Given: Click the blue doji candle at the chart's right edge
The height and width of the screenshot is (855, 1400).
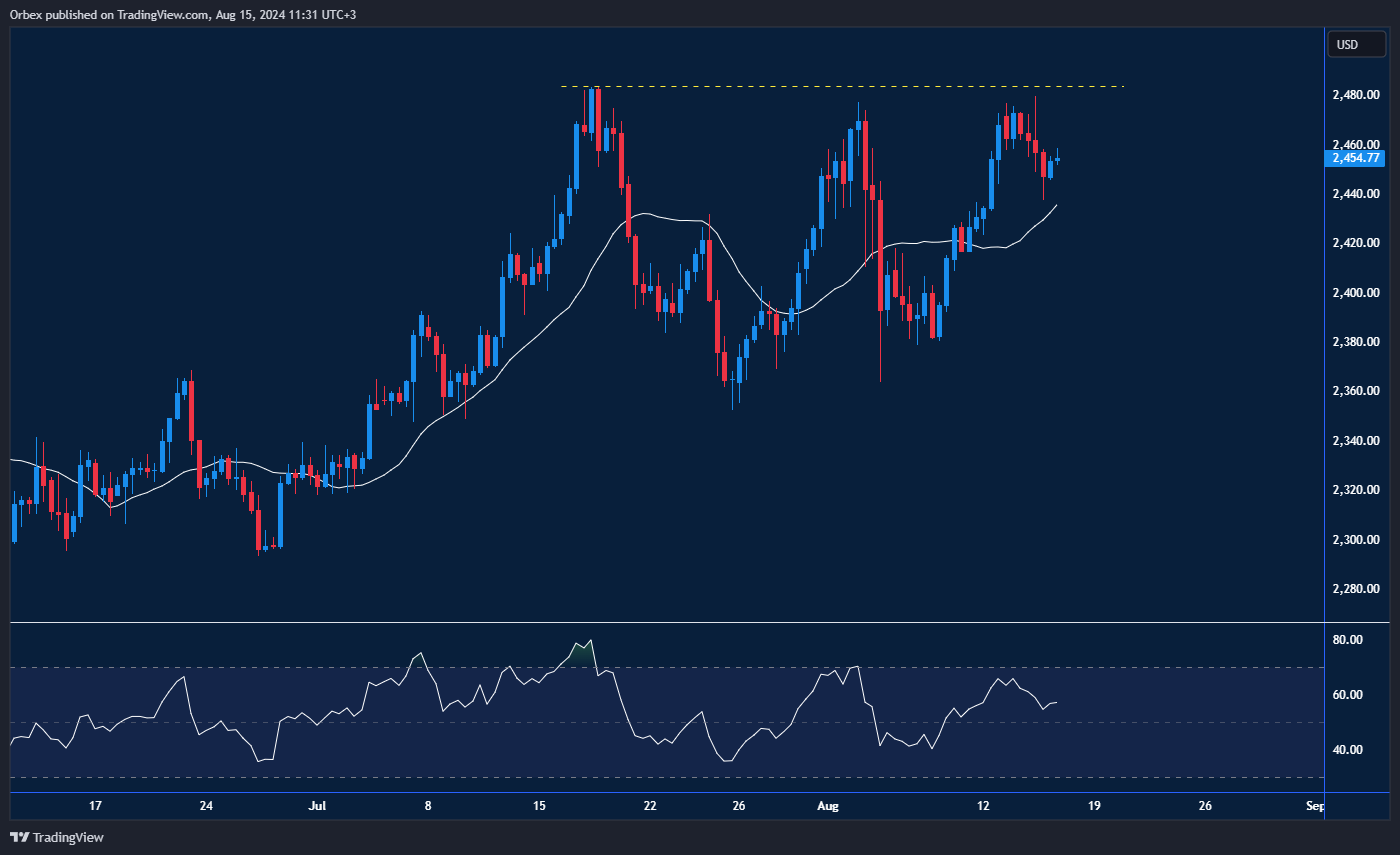Looking at the screenshot, I should (x=1057, y=158).
